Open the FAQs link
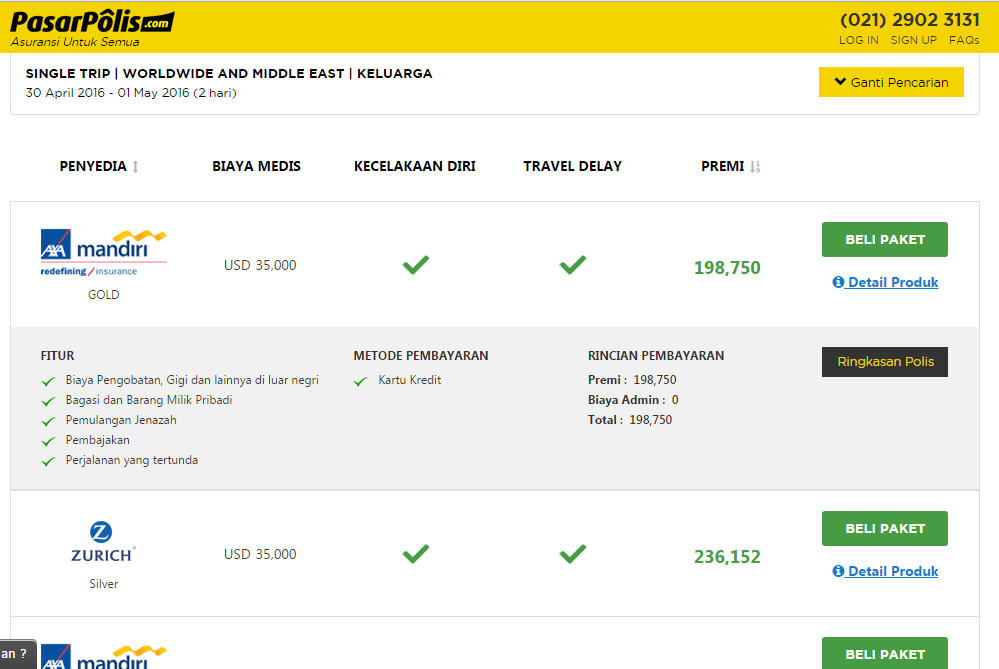The height and width of the screenshot is (669, 999). click(x=964, y=40)
